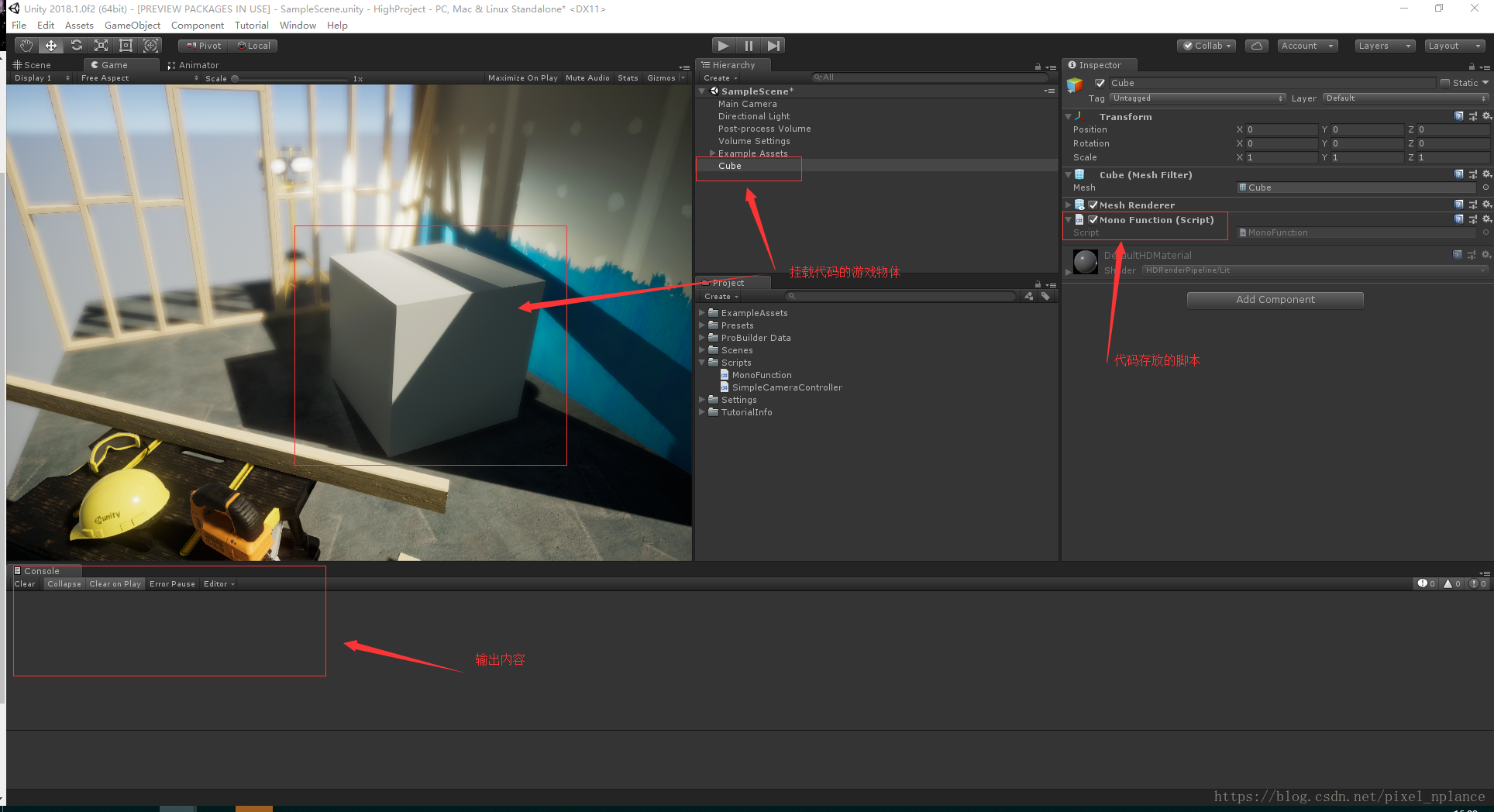Open the Component menu

click(x=198, y=26)
